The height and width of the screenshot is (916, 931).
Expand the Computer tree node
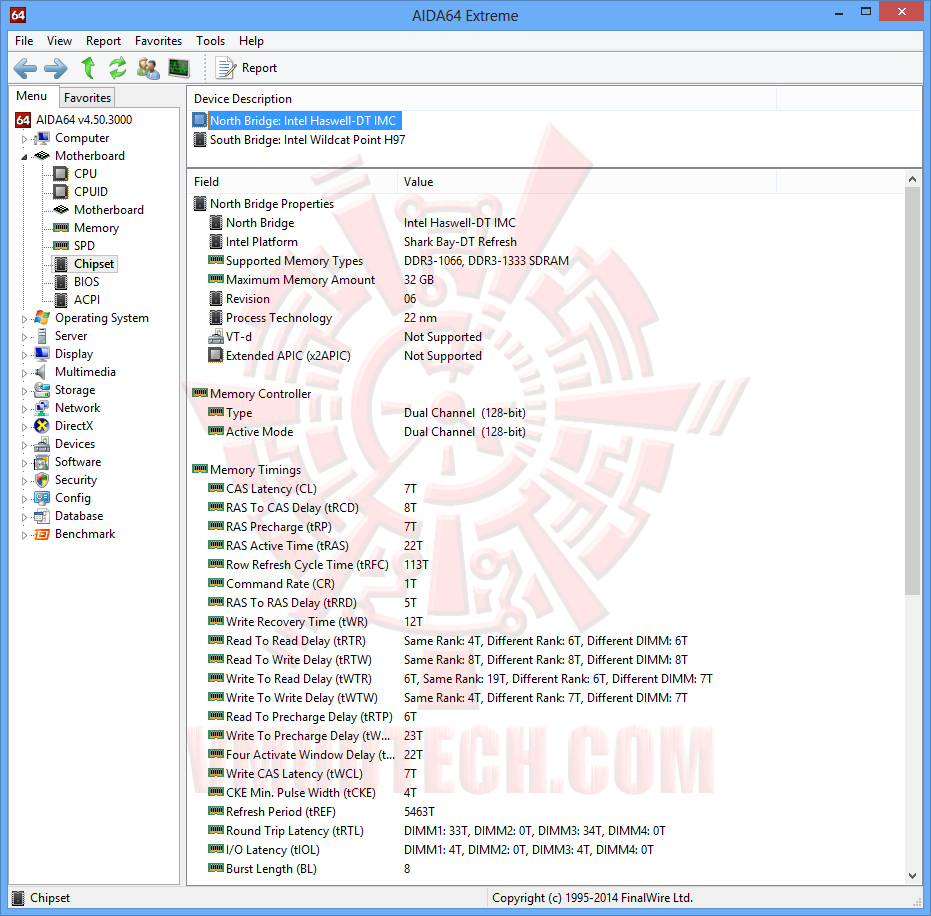pyautogui.click(x=24, y=139)
